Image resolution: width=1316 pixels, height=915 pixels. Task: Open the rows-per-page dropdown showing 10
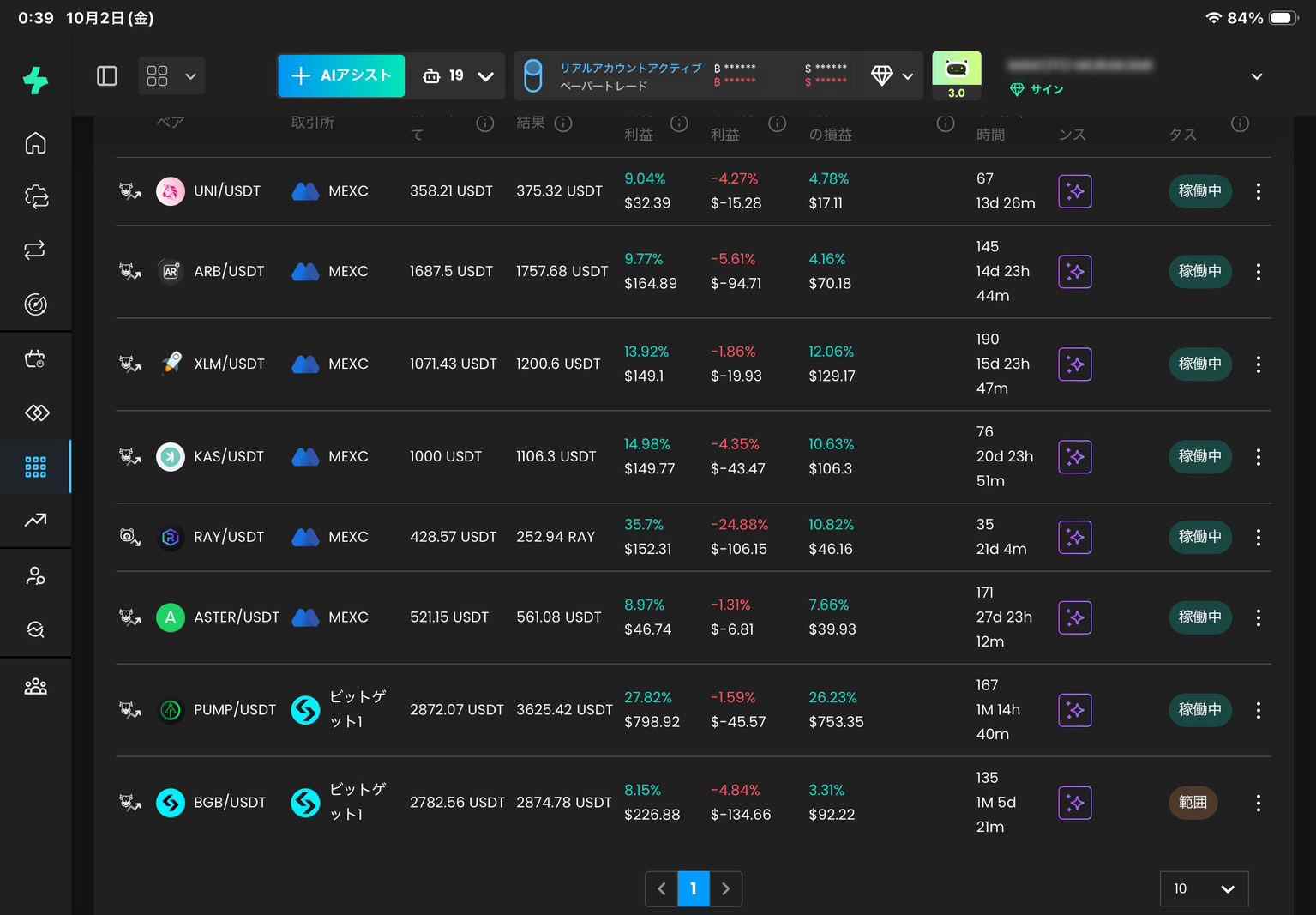1204,889
